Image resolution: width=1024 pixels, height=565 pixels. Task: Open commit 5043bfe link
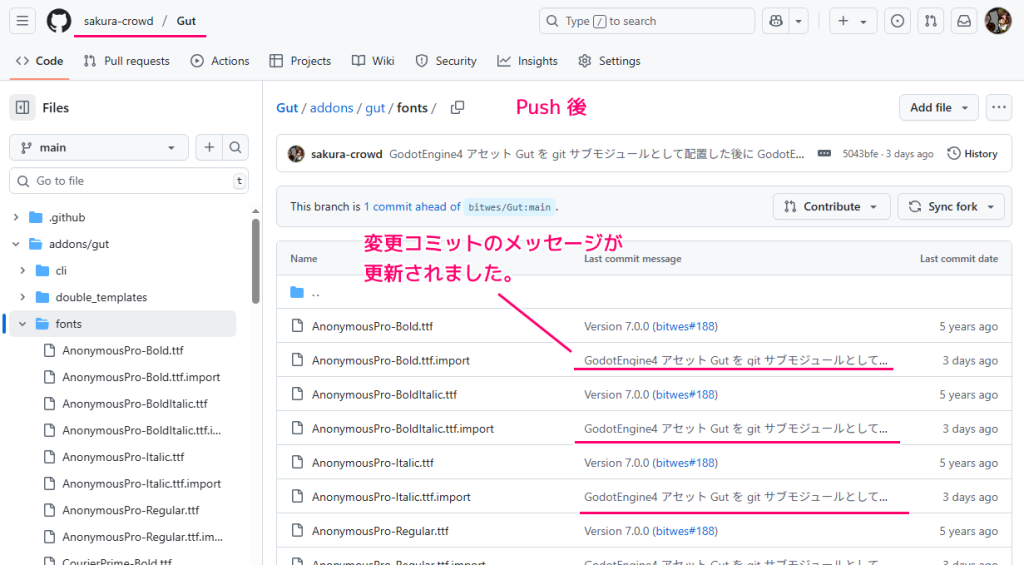tap(860, 154)
